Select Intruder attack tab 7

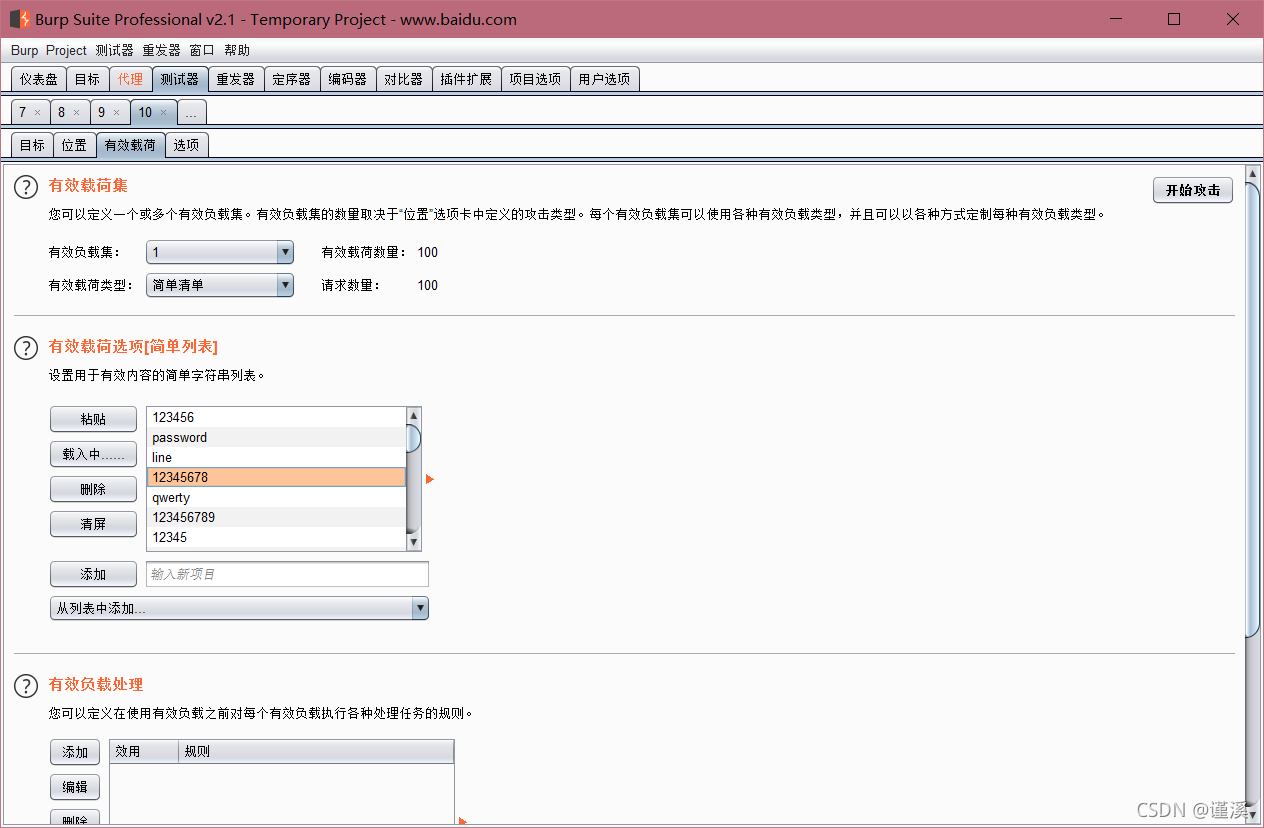pyautogui.click(x=23, y=112)
